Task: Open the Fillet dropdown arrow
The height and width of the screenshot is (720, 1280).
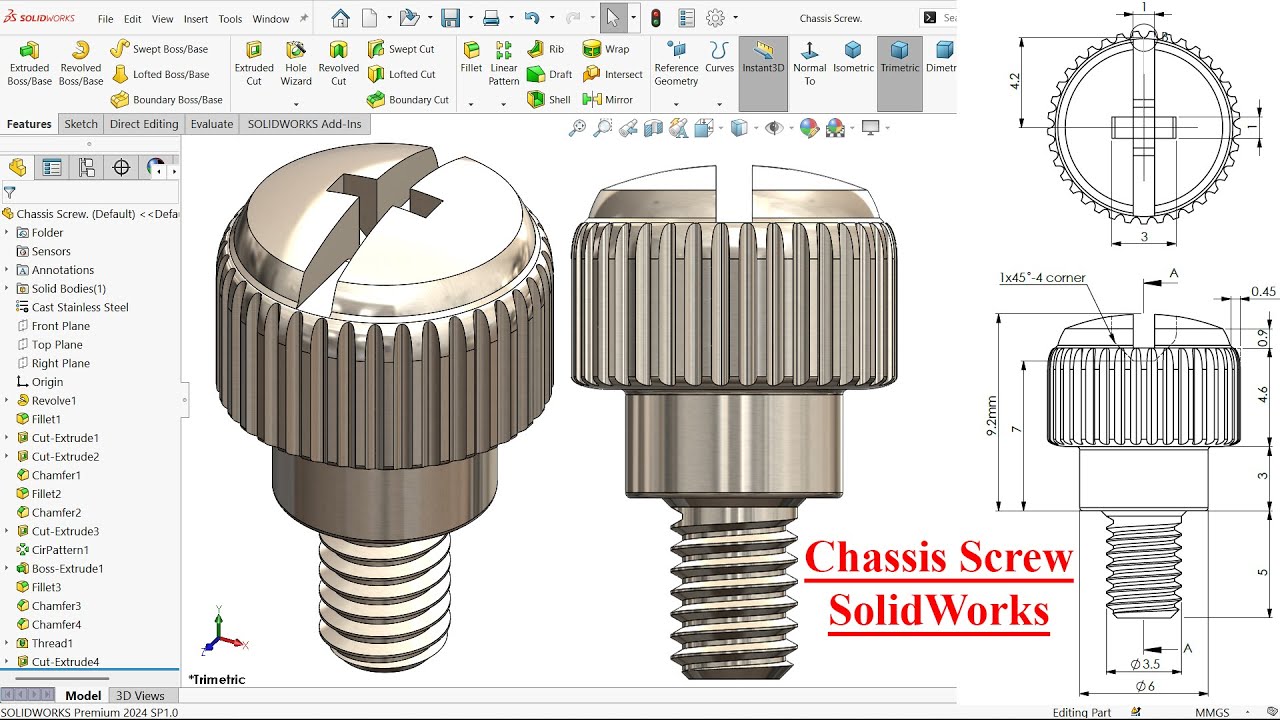Action: 471,104
